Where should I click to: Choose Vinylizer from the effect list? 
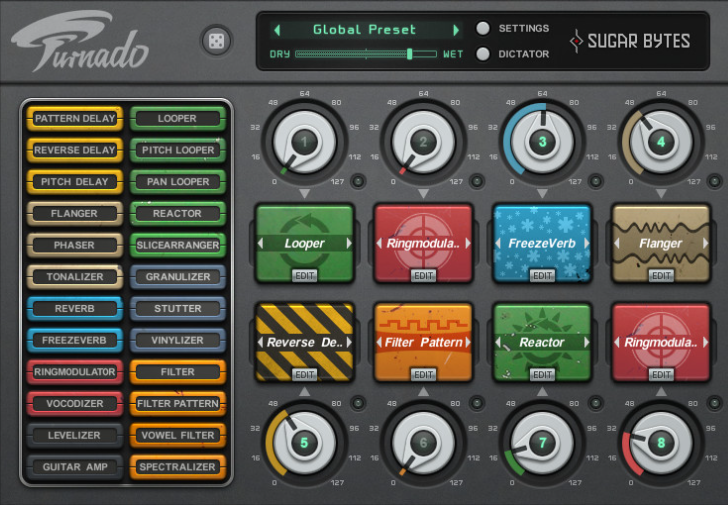pos(178,340)
